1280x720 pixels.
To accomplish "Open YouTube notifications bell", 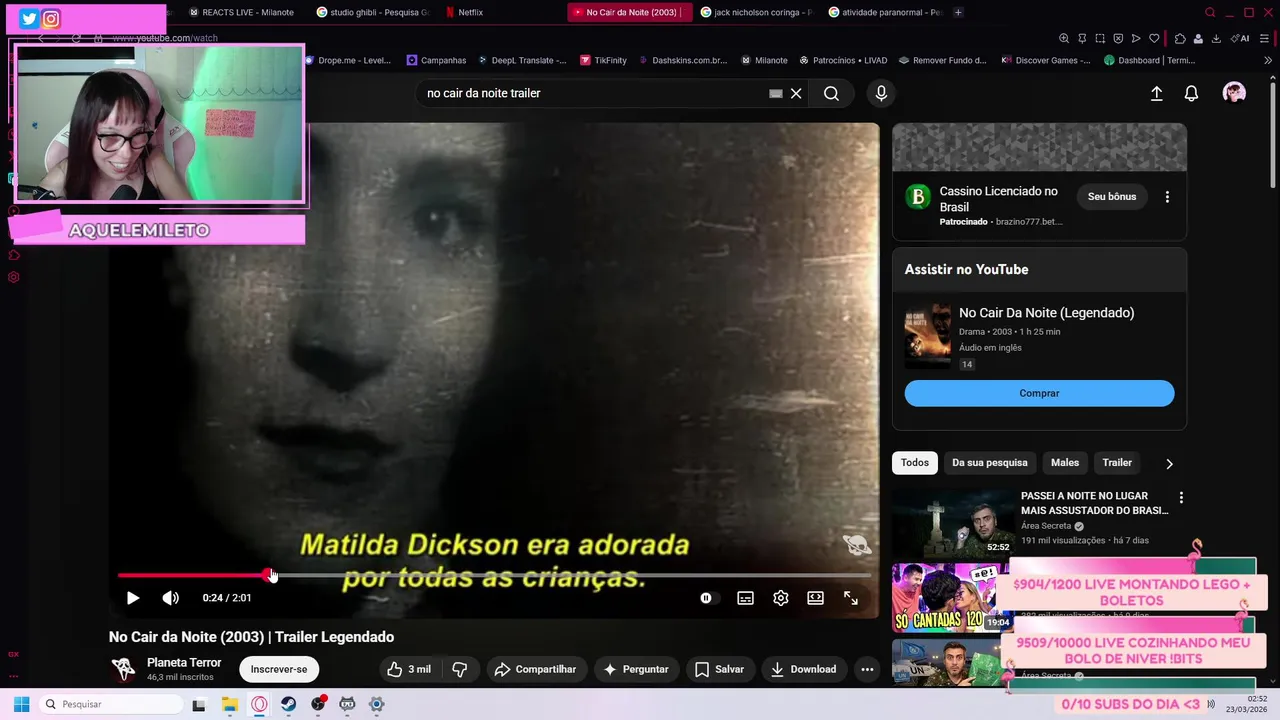I will 1191,93.
